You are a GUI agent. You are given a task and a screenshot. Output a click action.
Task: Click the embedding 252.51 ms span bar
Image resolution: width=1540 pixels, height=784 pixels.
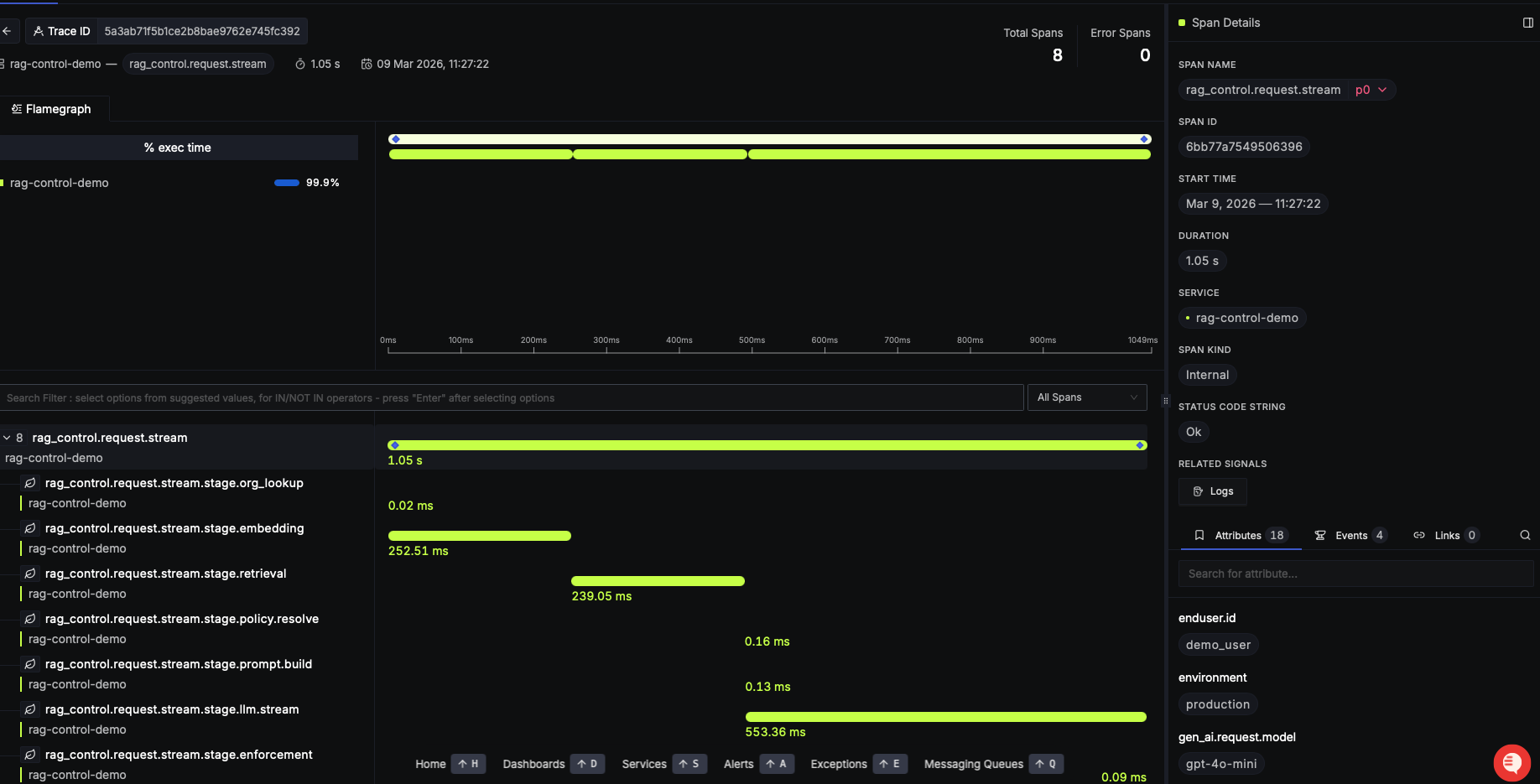479,536
